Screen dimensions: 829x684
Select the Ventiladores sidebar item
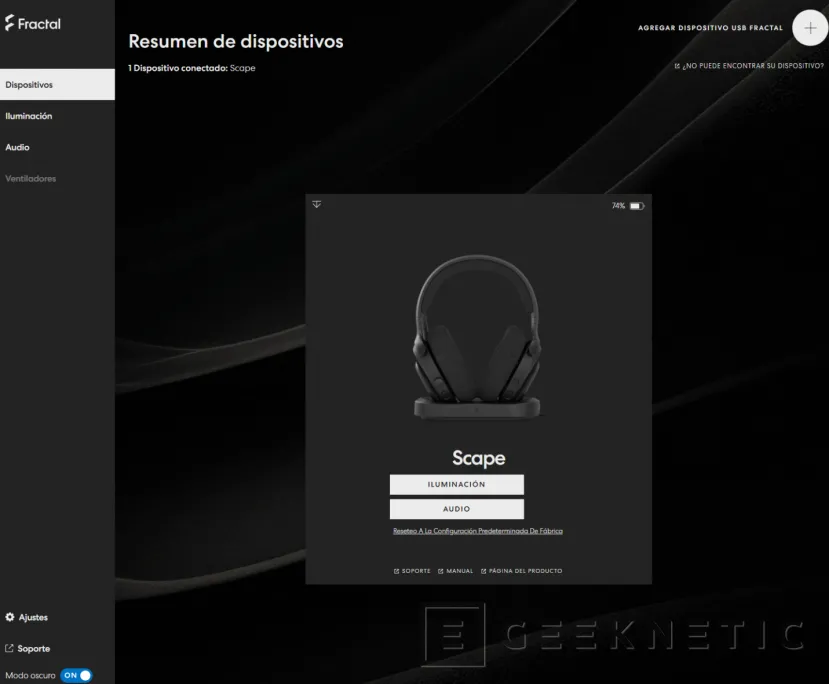[x=31, y=178]
